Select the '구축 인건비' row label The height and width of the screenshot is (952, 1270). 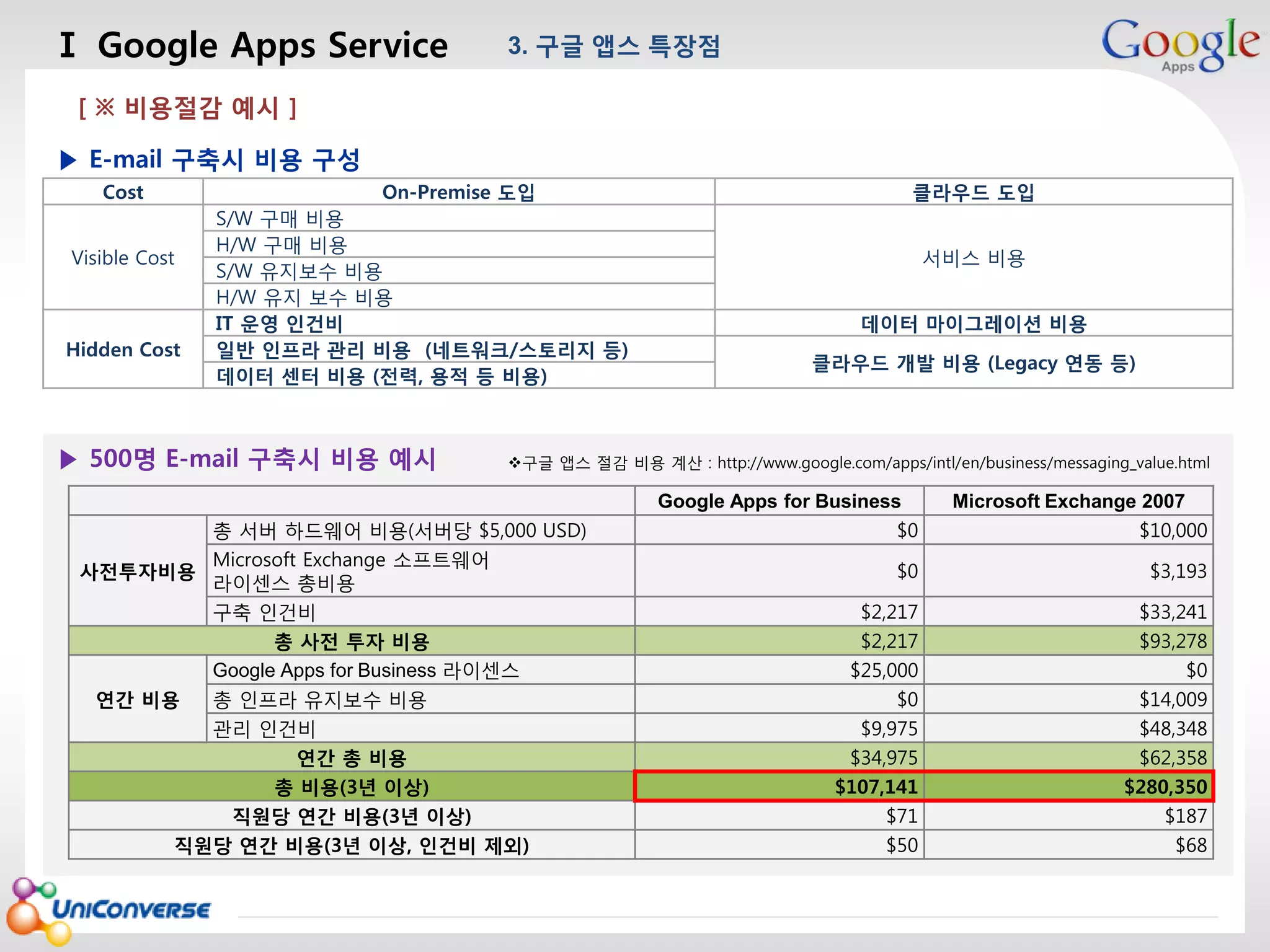tap(420, 611)
